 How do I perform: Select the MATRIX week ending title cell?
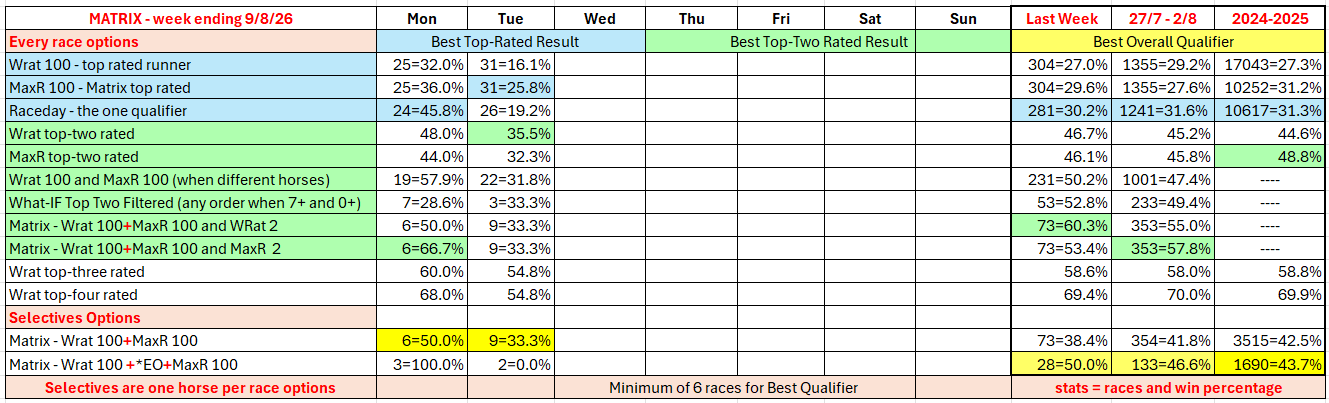[190, 18]
